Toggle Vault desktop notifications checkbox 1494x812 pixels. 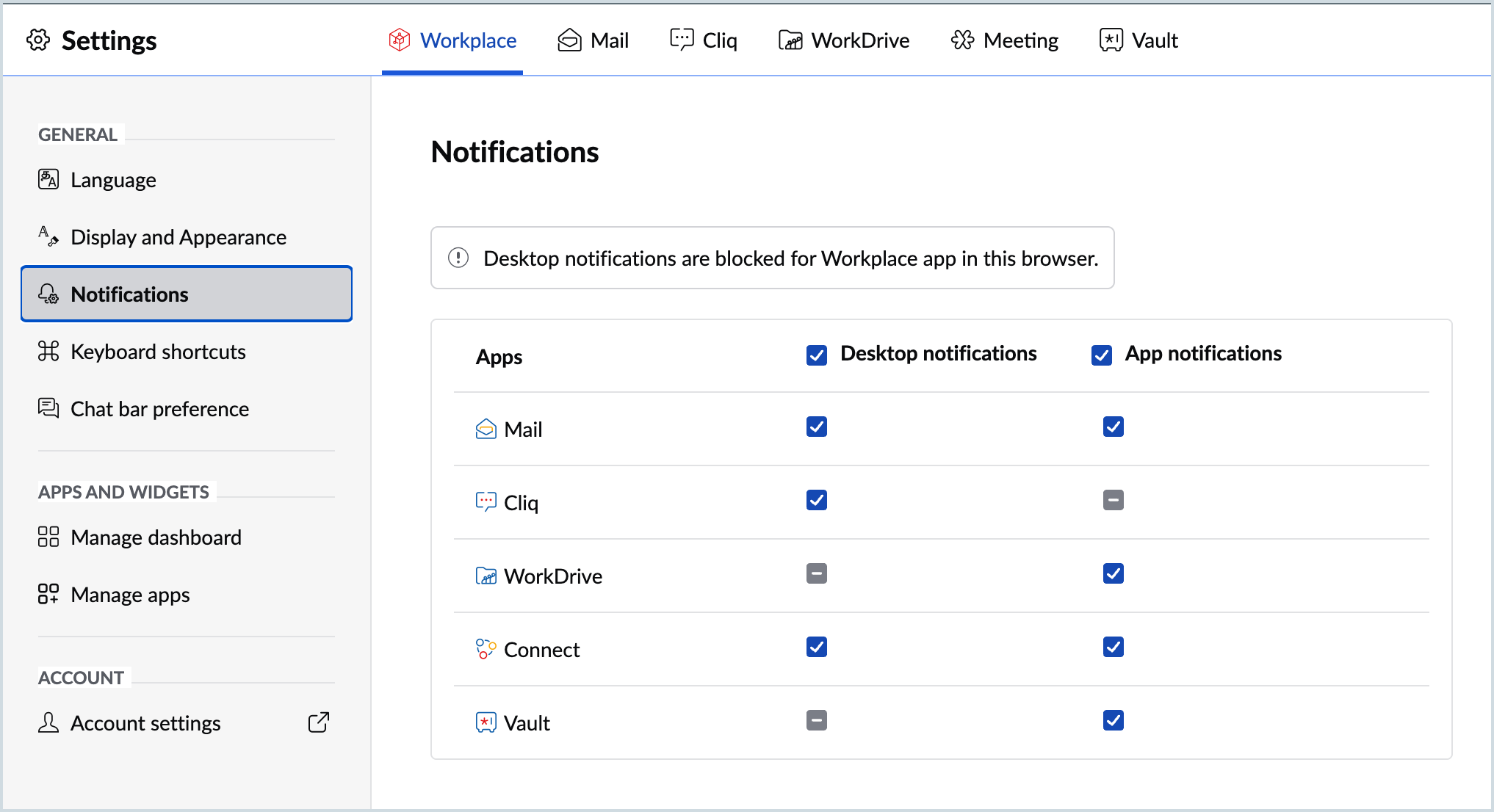tap(817, 720)
